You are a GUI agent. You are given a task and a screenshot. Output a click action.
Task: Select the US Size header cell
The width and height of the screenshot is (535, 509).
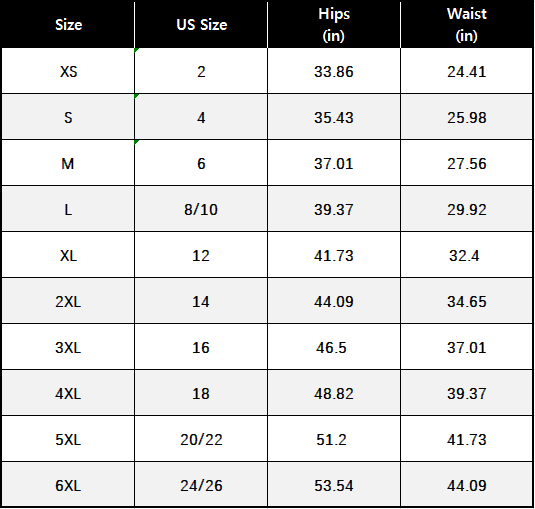pyautogui.click(x=201, y=25)
